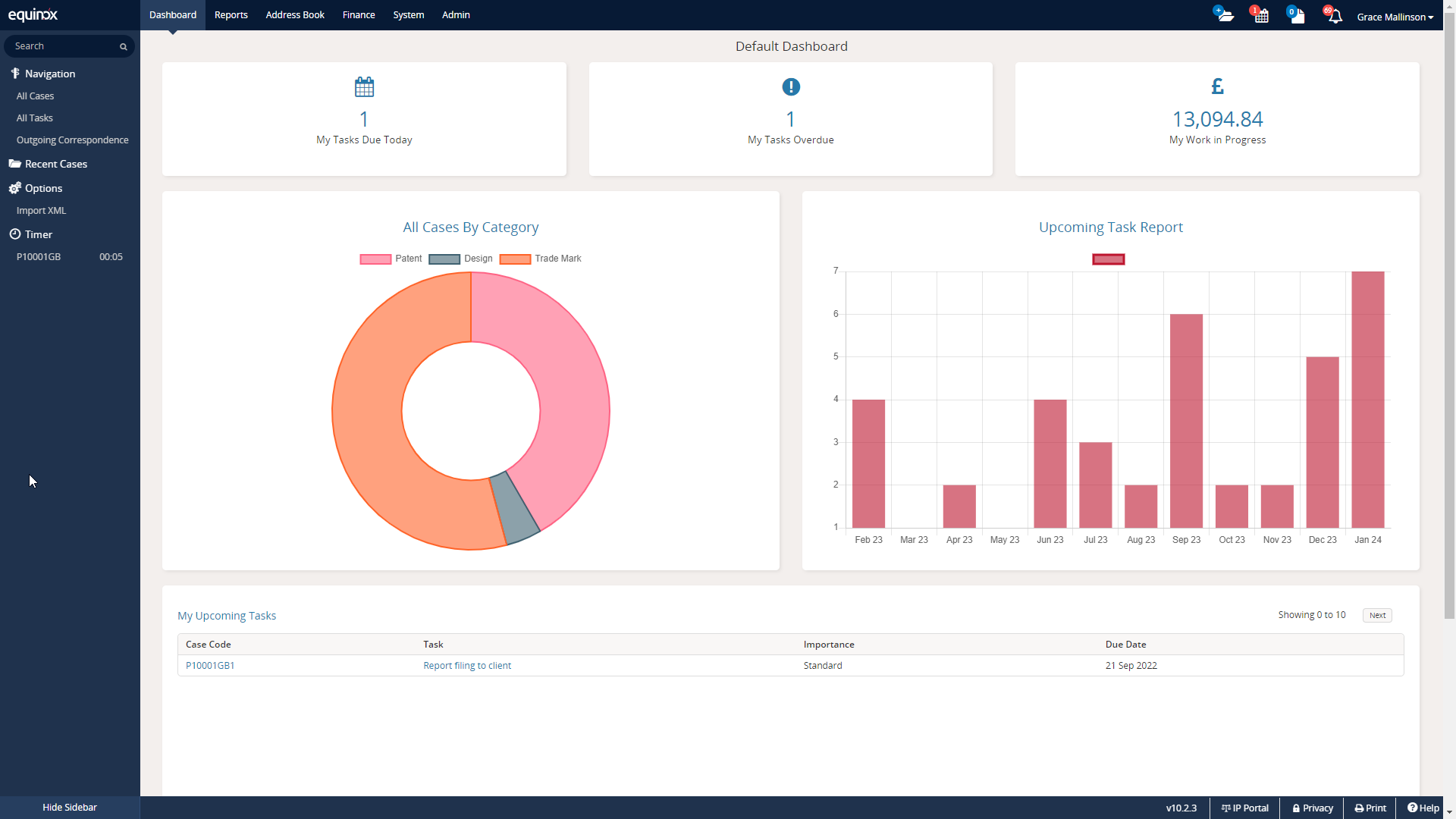This screenshot has width=1456, height=819.
Task: Click the Next button in My Upcoming Tasks
Action: [1376, 615]
